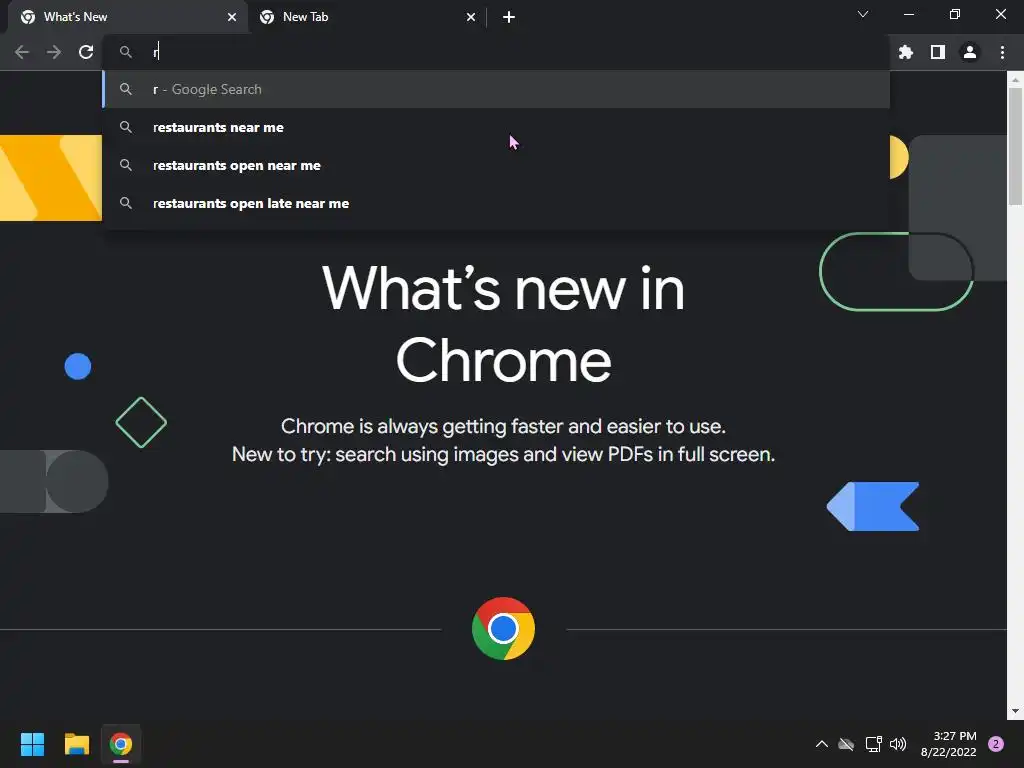The width and height of the screenshot is (1024, 768).
Task: Click search icon beside 'restaurants near me'
Action: pyautogui.click(x=126, y=127)
